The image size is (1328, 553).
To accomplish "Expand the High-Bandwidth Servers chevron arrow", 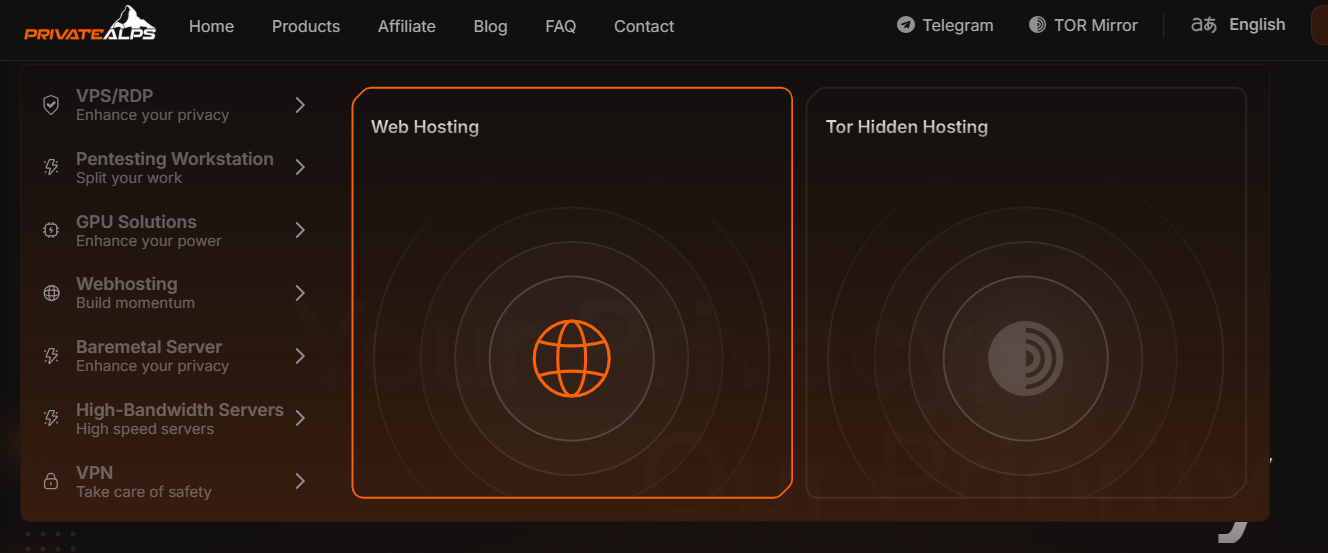I will click(x=300, y=418).
